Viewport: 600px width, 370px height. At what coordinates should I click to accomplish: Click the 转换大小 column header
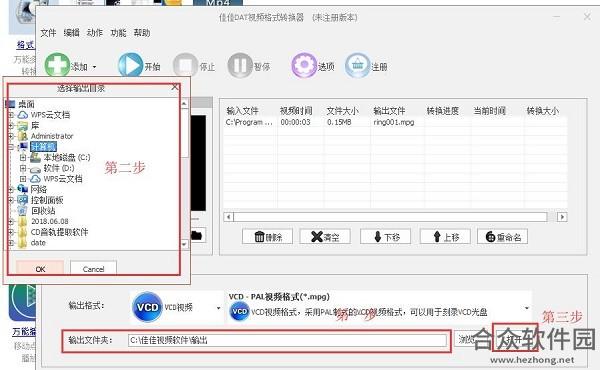point(543,111)
